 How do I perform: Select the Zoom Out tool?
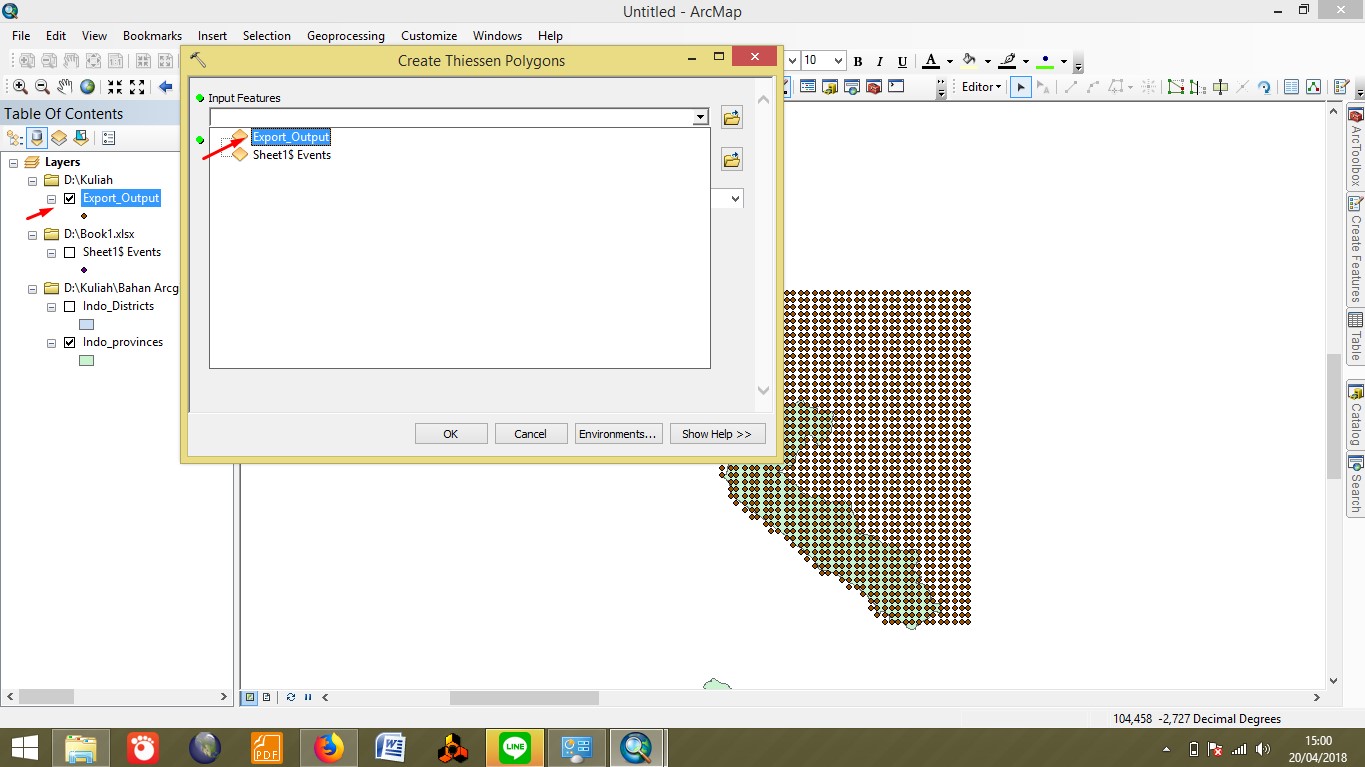42,87
